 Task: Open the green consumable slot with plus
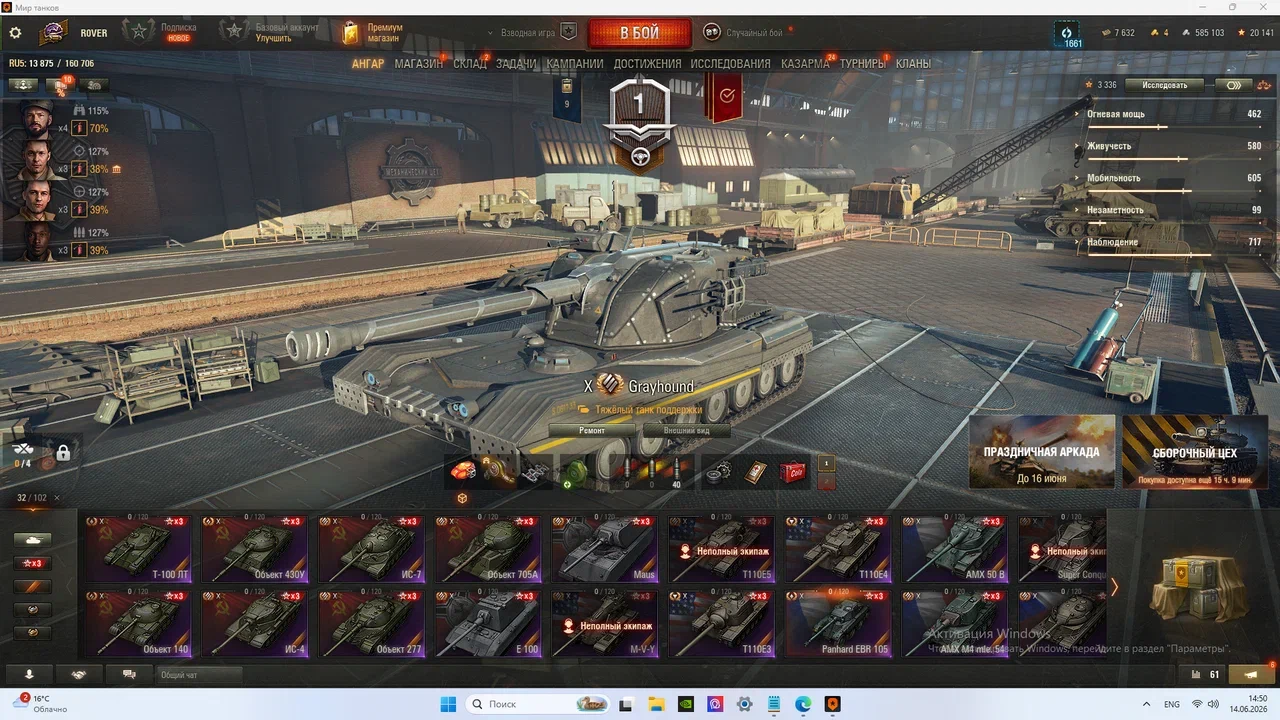[572, 471]
